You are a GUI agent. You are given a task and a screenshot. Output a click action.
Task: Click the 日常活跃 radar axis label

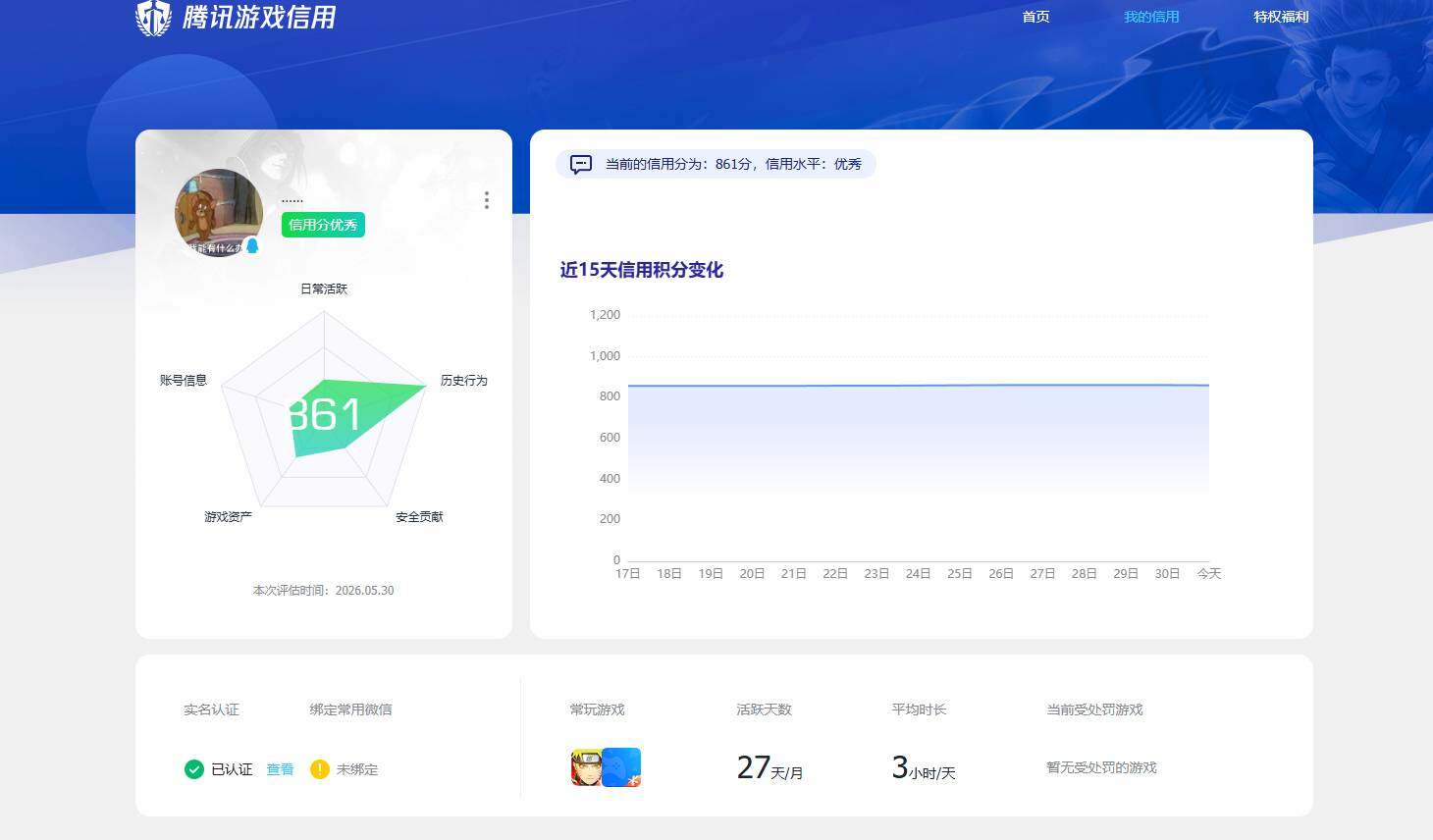pyautogui.click(x=324, y=289)
